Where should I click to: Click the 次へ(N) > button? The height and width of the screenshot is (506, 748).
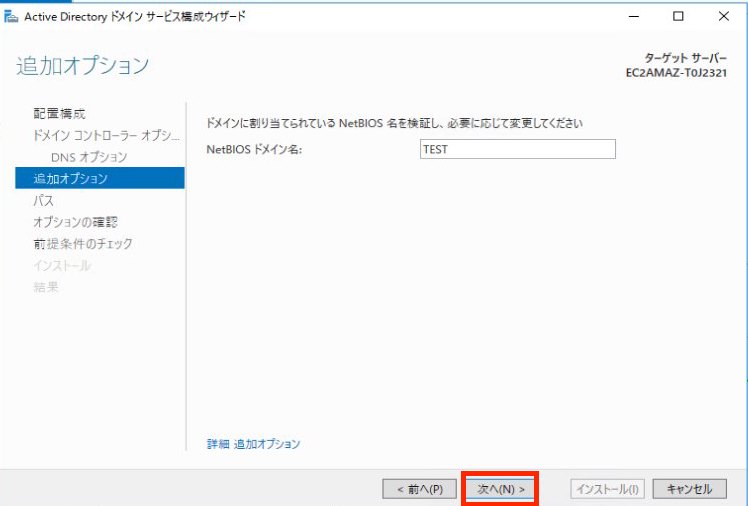point(500,489)
